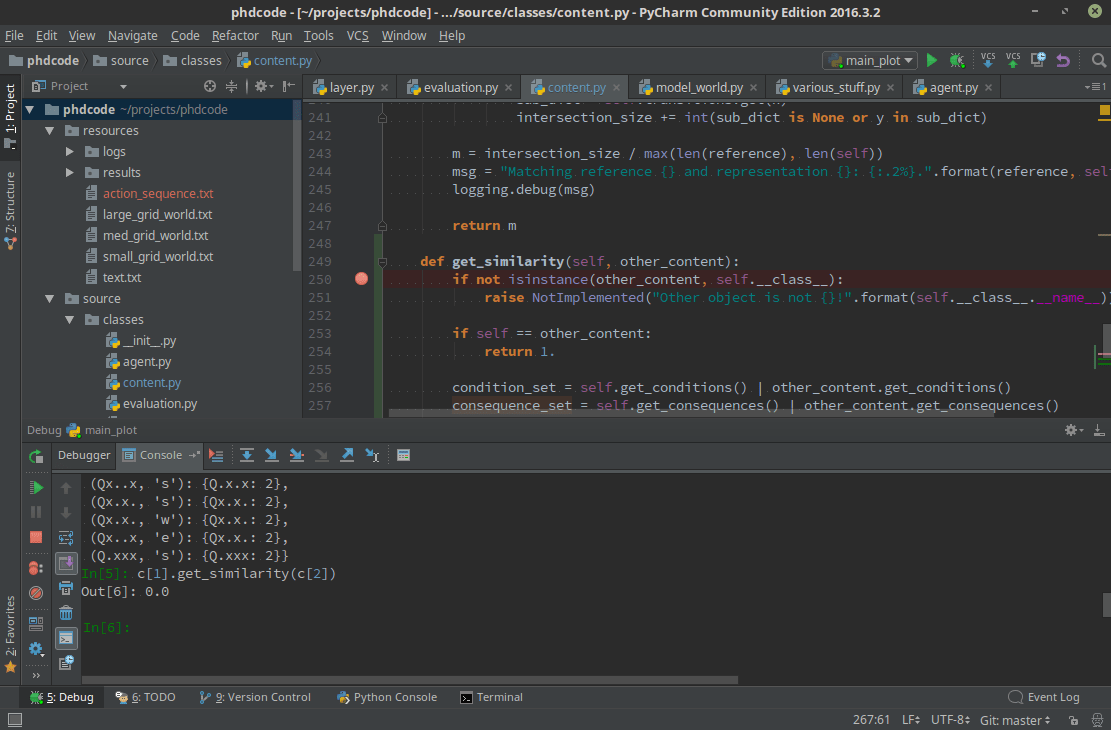Open the main_plot run configuration dropdown
The width and height of the screenshot is (1111, 730).
point(869,60)
